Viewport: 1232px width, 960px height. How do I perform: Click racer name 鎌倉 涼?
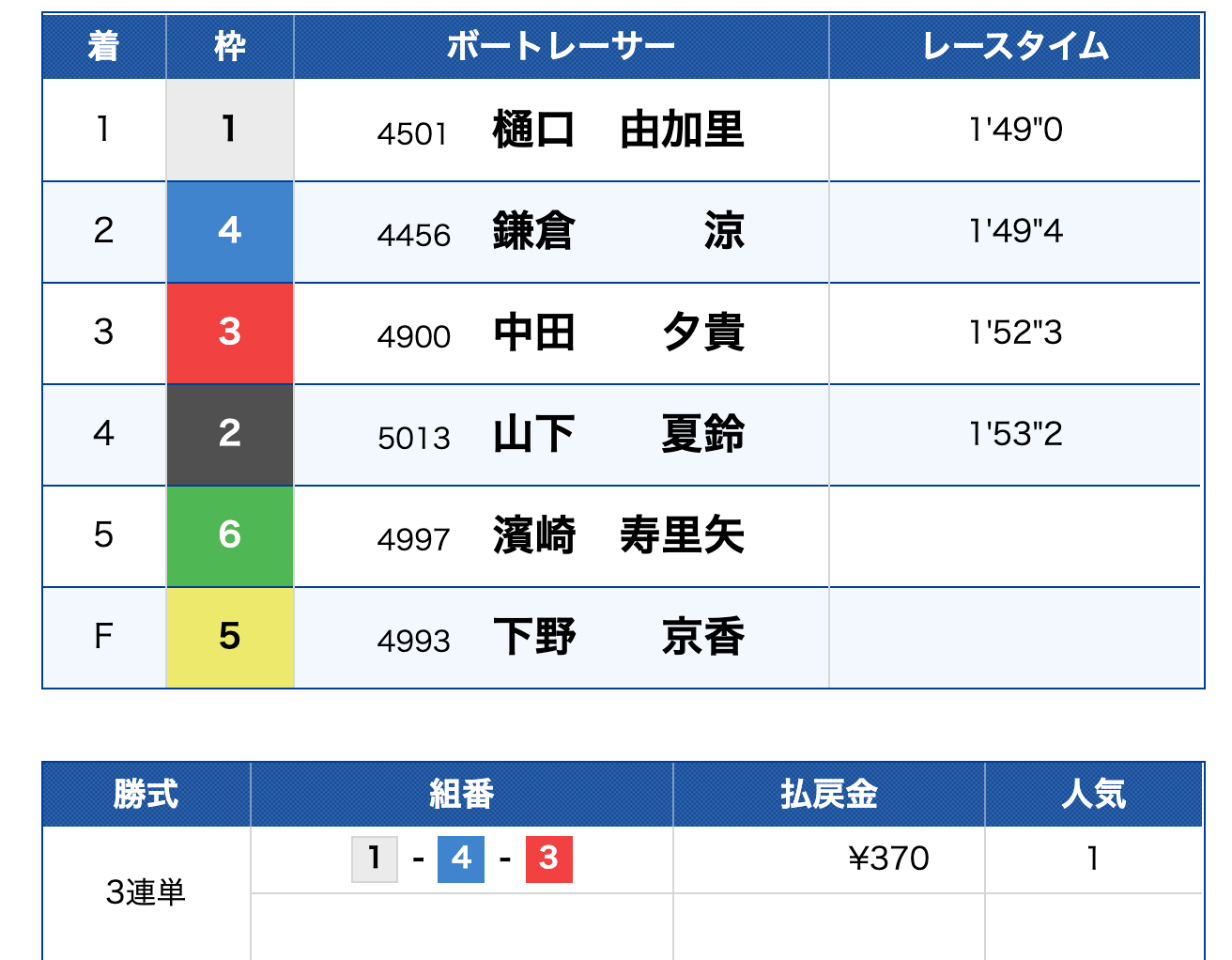coord(618,231)
